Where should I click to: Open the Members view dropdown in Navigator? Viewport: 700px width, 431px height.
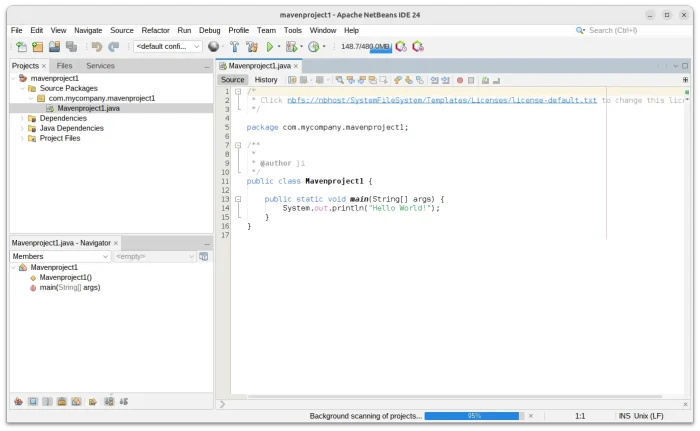(59, 256)
